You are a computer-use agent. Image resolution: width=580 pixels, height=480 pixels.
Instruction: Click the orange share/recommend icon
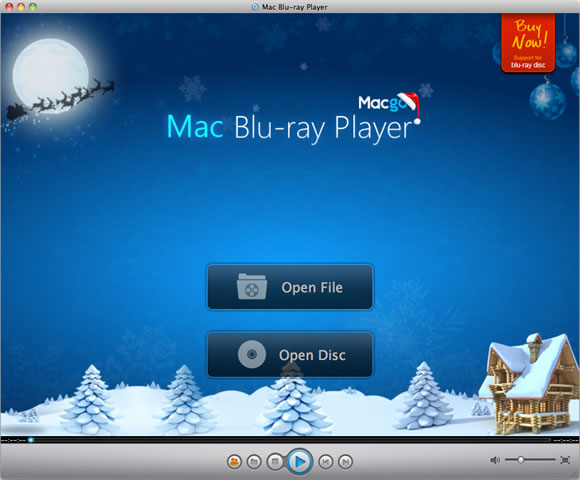234,462
